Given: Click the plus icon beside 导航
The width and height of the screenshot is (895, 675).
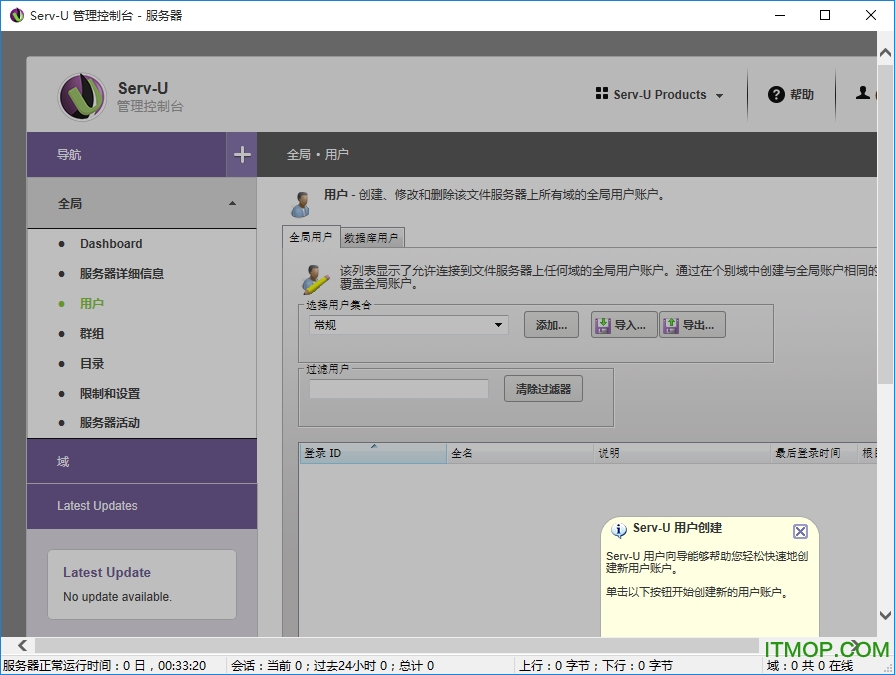Looking at the screenshot, I should 242,154.
